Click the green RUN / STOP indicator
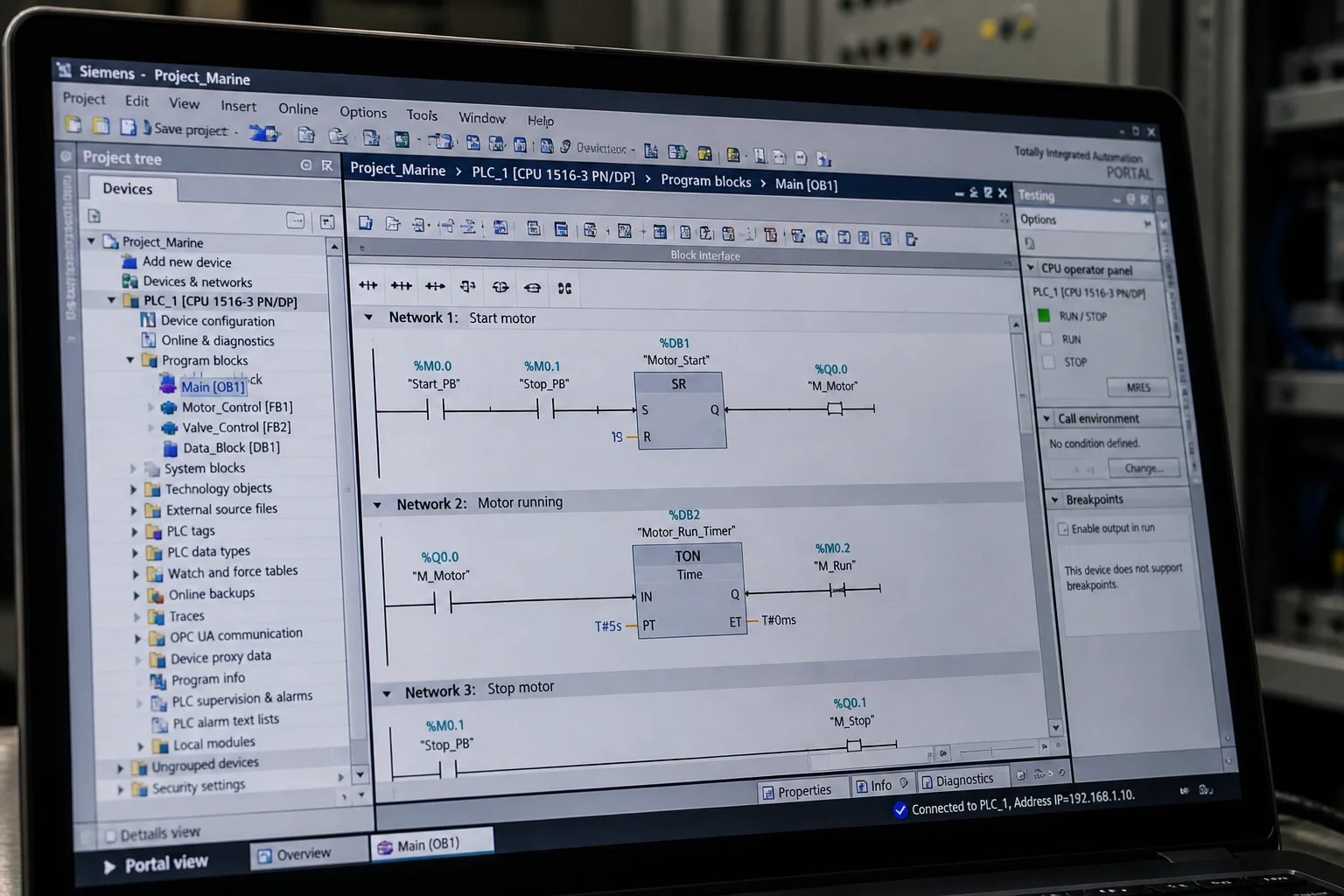The height and width of the screenshot is (896, 1344). coord(1043,315)
